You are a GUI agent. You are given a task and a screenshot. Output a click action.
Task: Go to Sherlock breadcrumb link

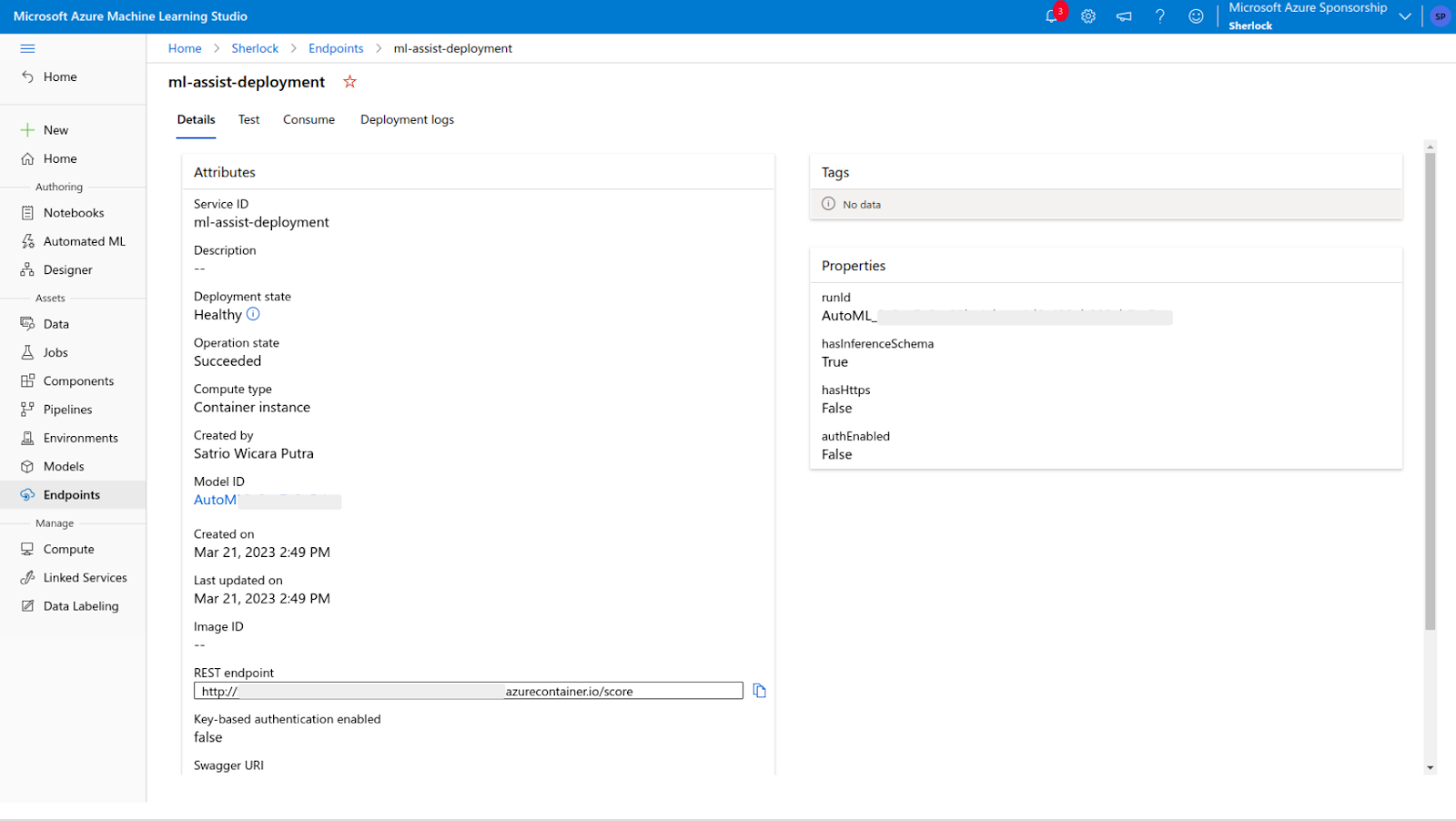255,48
